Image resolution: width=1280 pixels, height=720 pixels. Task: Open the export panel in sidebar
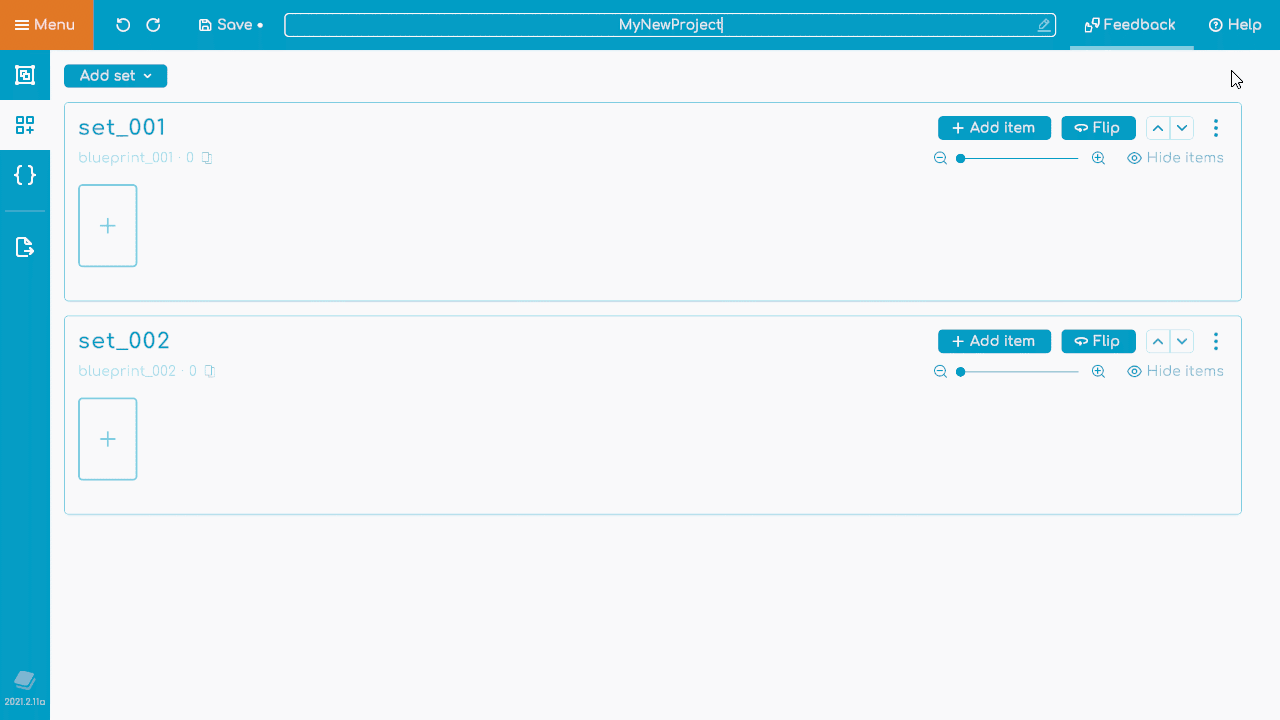pyautogui.click(x=25, y=247)
